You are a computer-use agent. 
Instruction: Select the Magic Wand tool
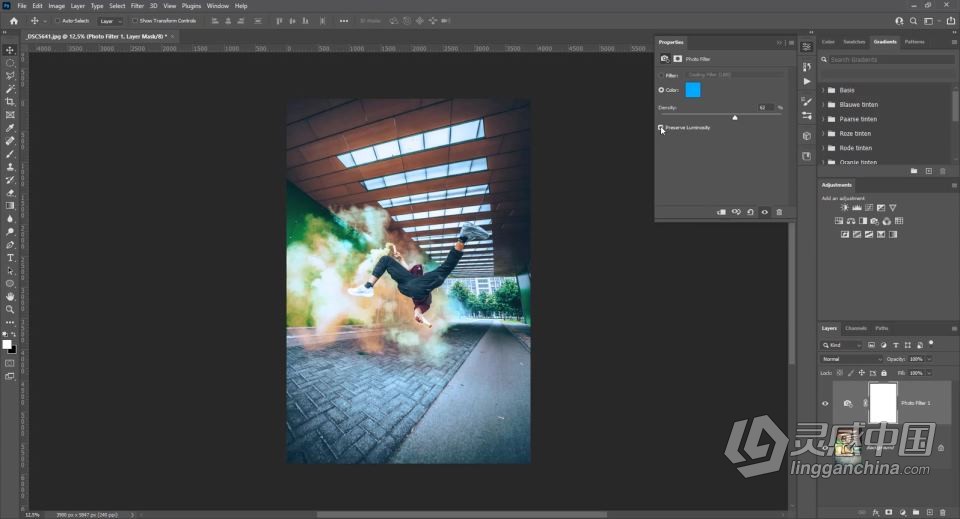click(x=10, y=89)
